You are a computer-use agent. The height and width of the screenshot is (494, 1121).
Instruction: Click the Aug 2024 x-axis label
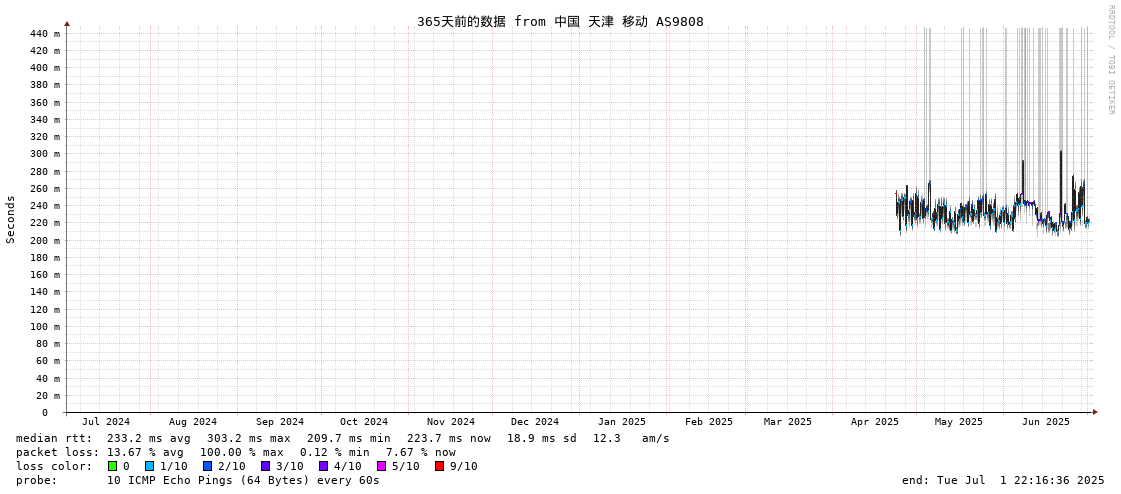coord(193,422)
